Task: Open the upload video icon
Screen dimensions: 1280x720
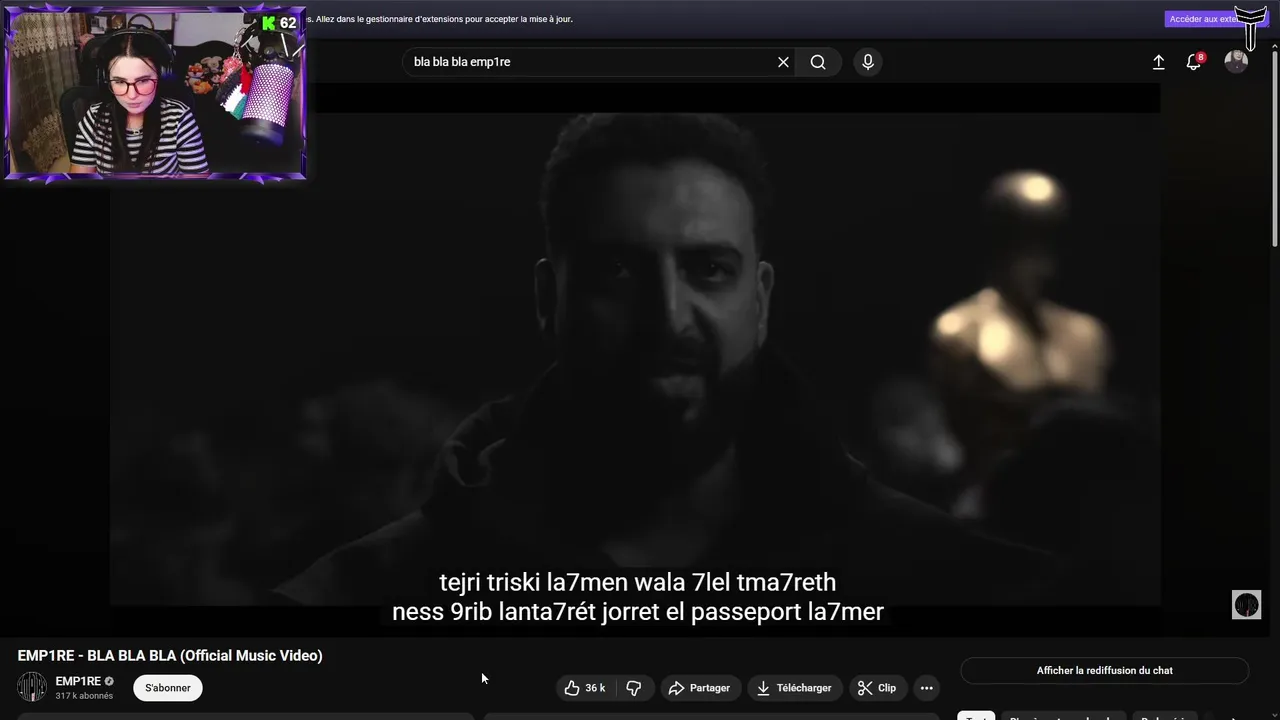Action: 1158,62
